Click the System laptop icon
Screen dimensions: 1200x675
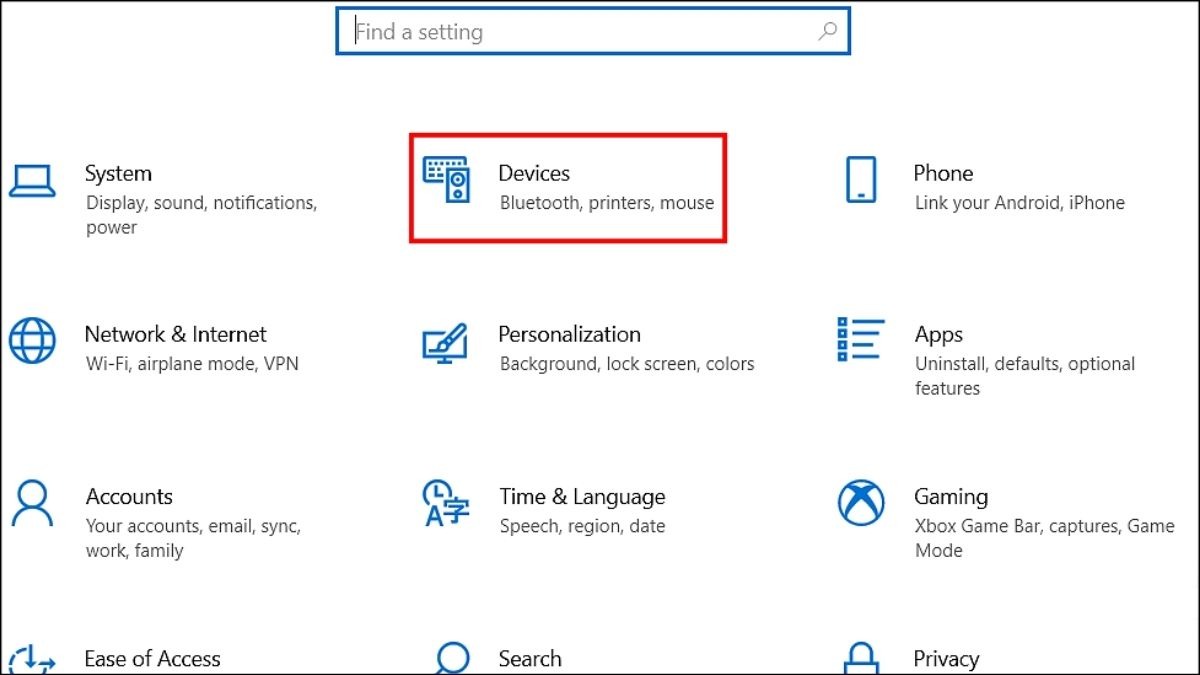tap(31, 180)
